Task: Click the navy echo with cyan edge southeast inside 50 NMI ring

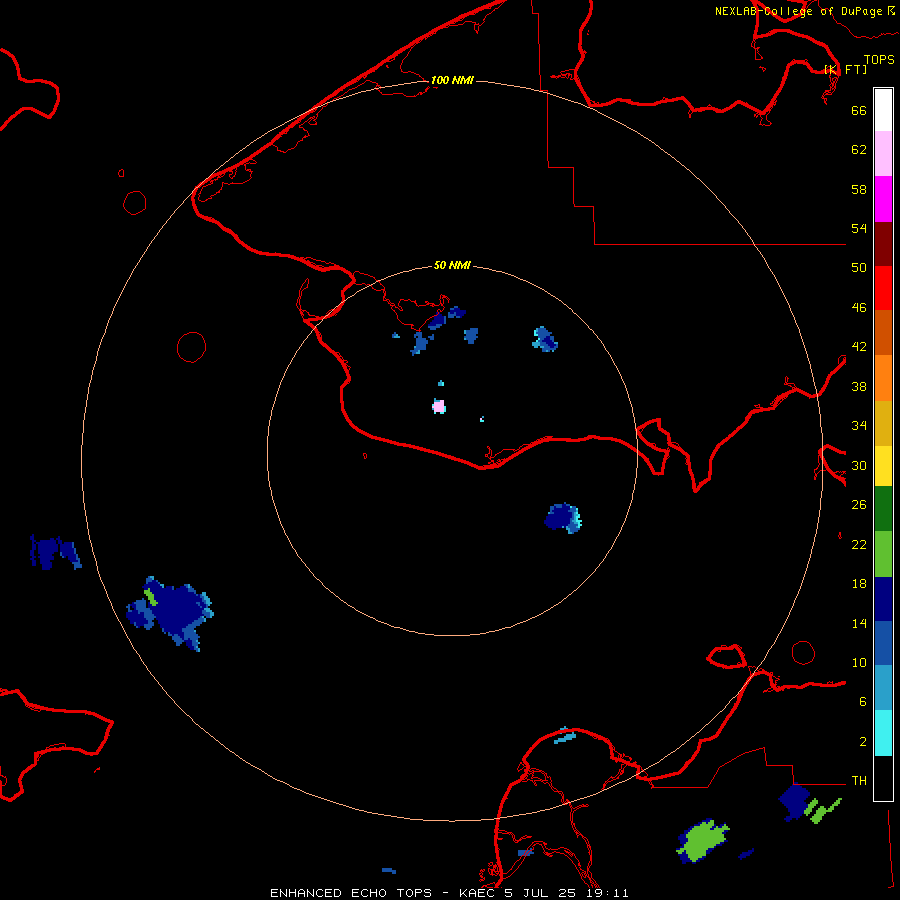Action: coord(562,518)
